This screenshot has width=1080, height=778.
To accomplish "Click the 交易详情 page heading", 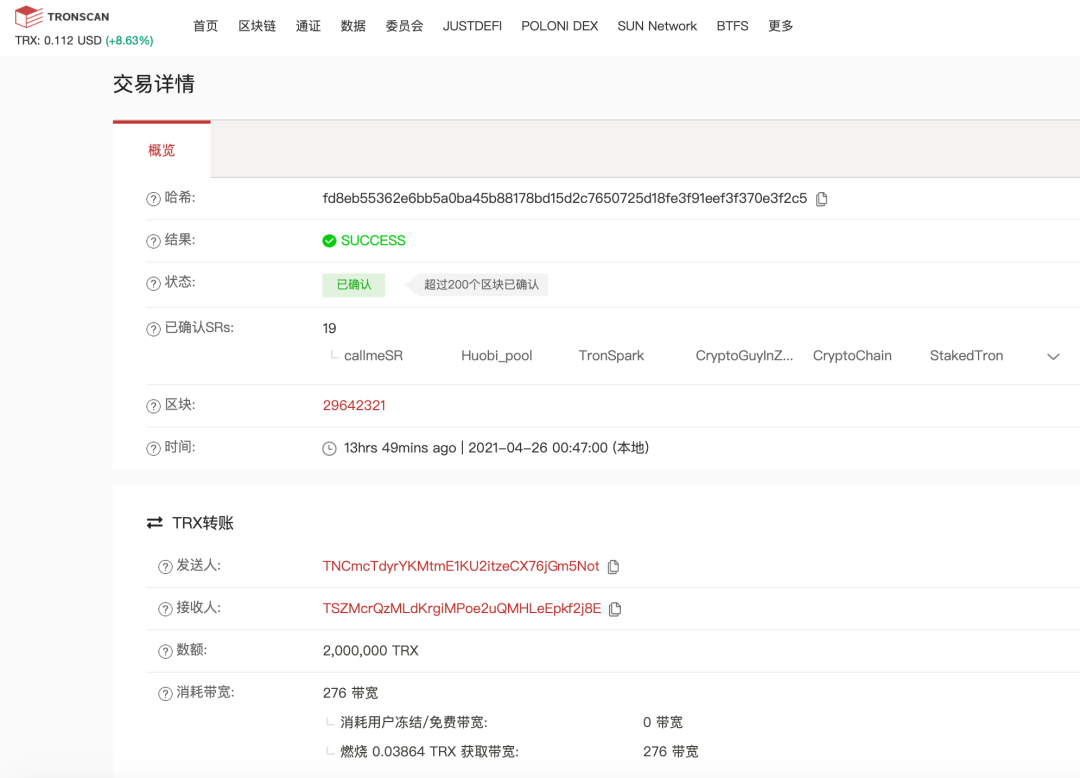I will 154,84.
